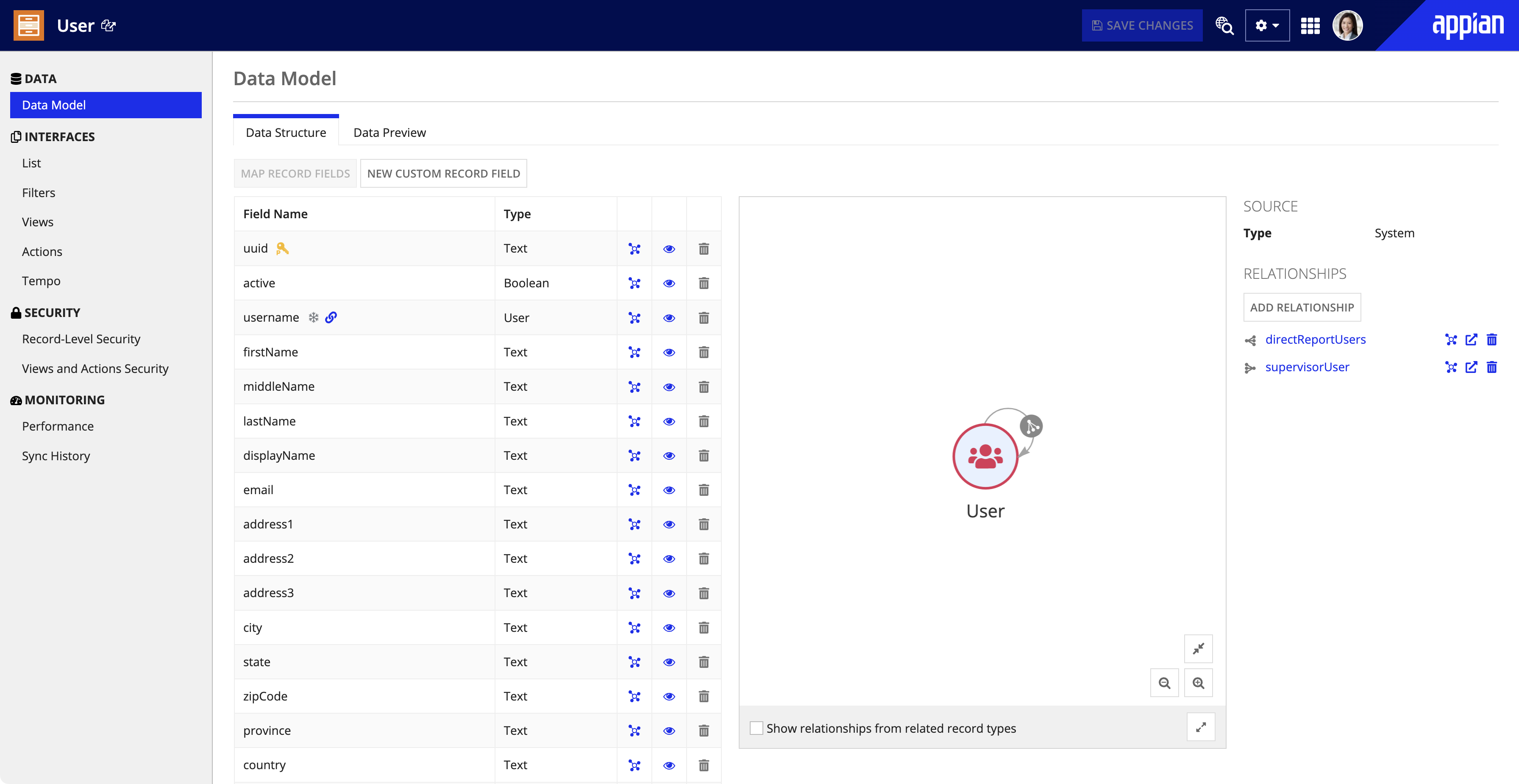
Task: Toggle visibility eye icon for username field
Action: (669, 317)
